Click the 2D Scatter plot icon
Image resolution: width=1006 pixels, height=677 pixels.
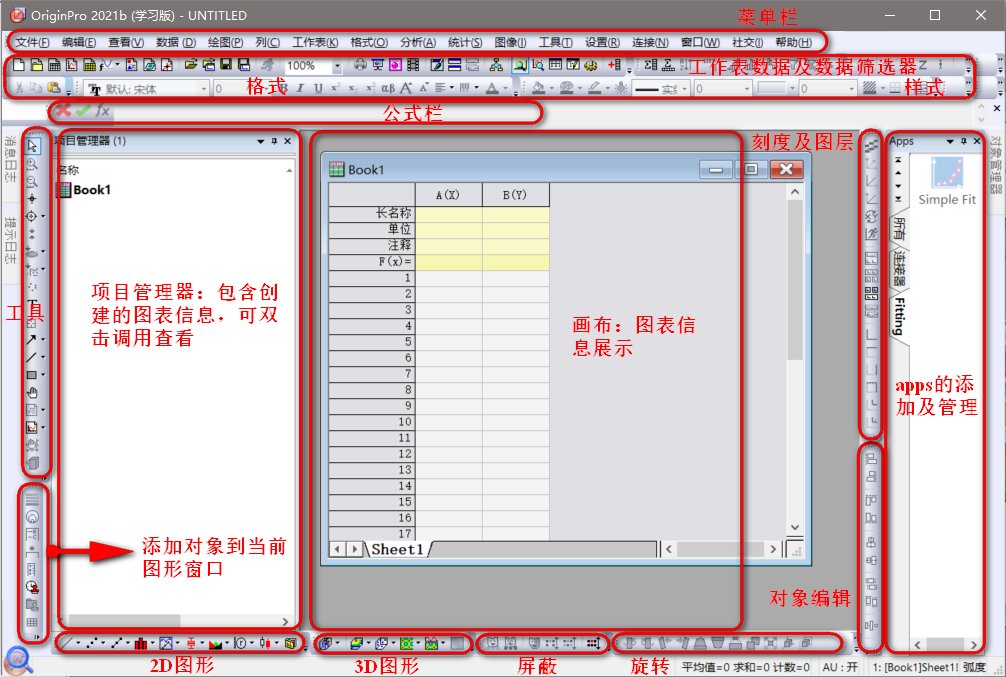pyautogui.click(x=92, y=643)
